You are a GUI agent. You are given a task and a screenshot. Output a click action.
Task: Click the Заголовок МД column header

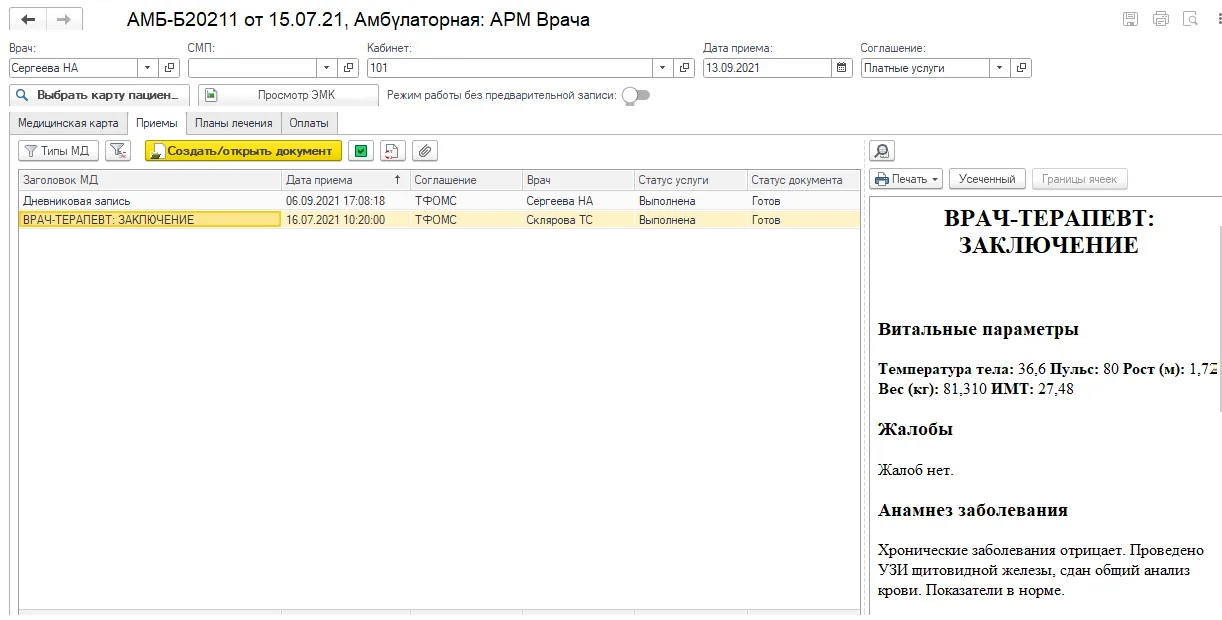150,180
